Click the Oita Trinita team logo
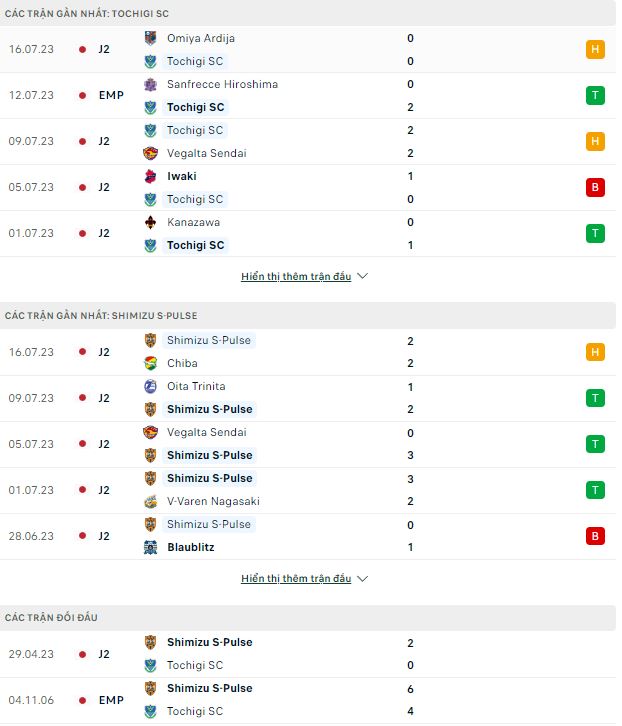 [151, 387]
